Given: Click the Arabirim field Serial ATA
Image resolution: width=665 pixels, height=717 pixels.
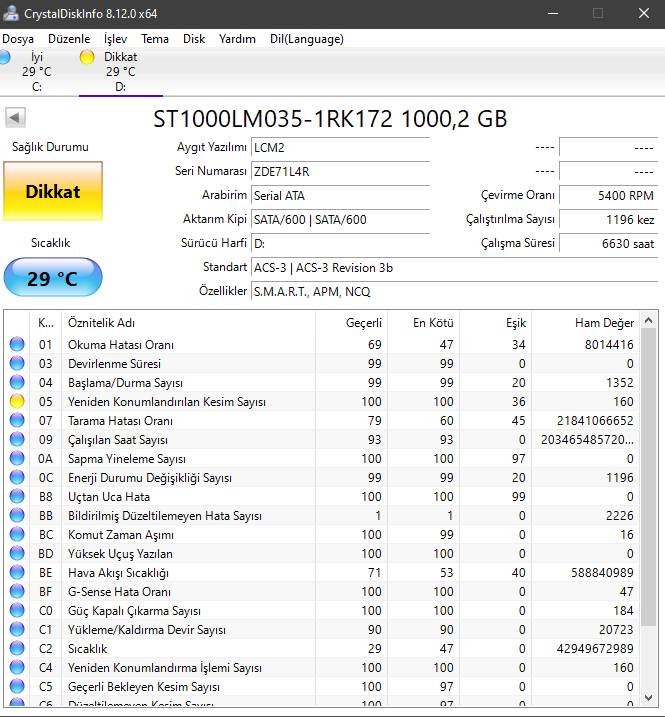Looking at the screenshot, I should [340, 196].
